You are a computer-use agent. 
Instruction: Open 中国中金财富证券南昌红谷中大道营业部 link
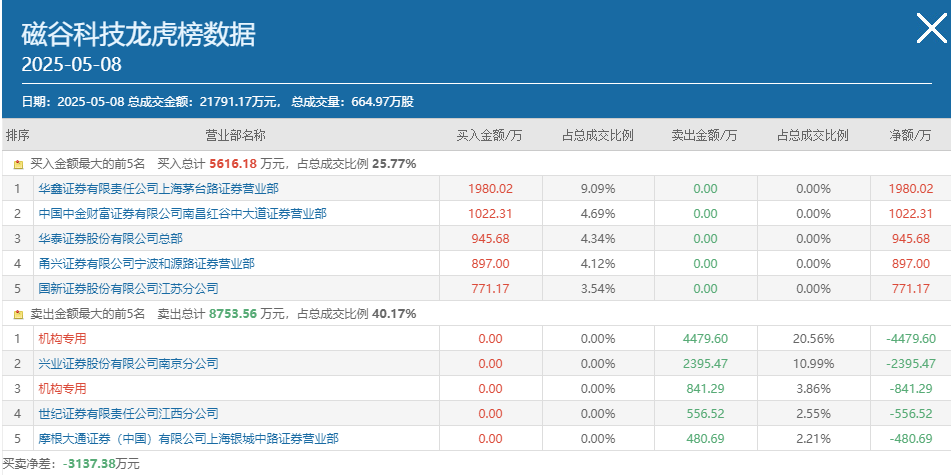click(x=182, y=214)
